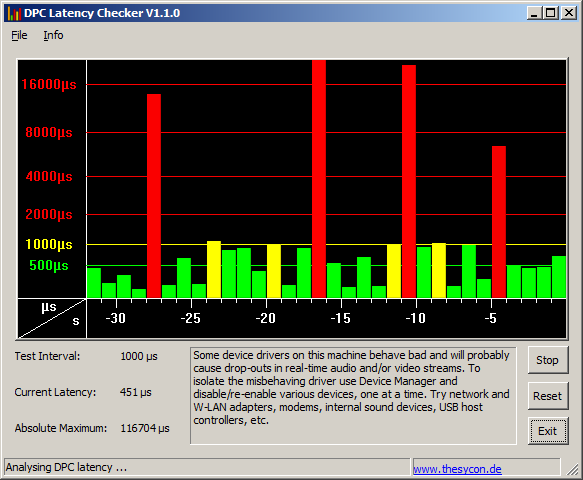Click the -30 time axis label
Viewport: 583px width, 480px height.
(115, 318)
